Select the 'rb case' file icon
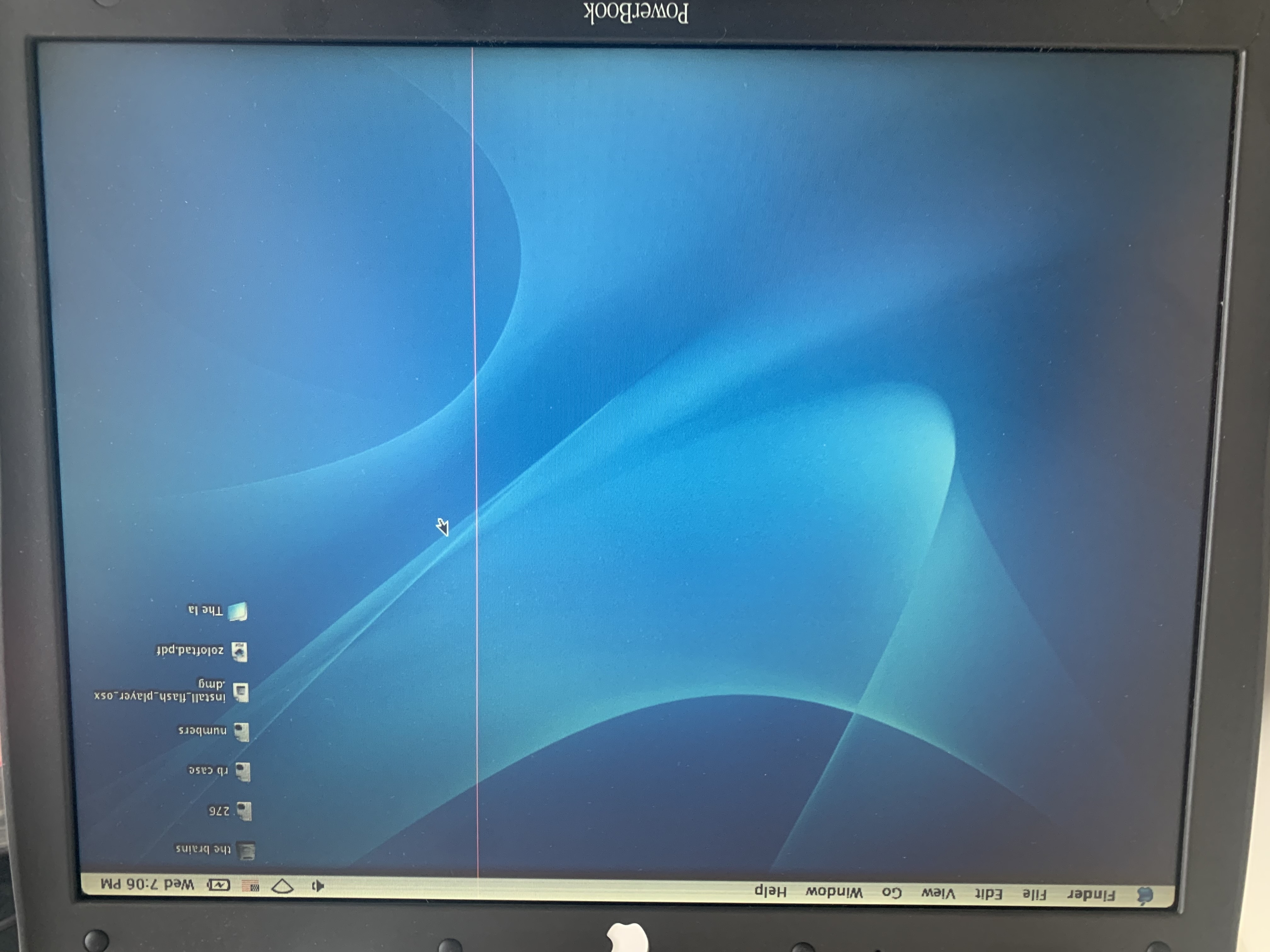The width and height of the screenshot is (1270, 952). click(243, 771)
